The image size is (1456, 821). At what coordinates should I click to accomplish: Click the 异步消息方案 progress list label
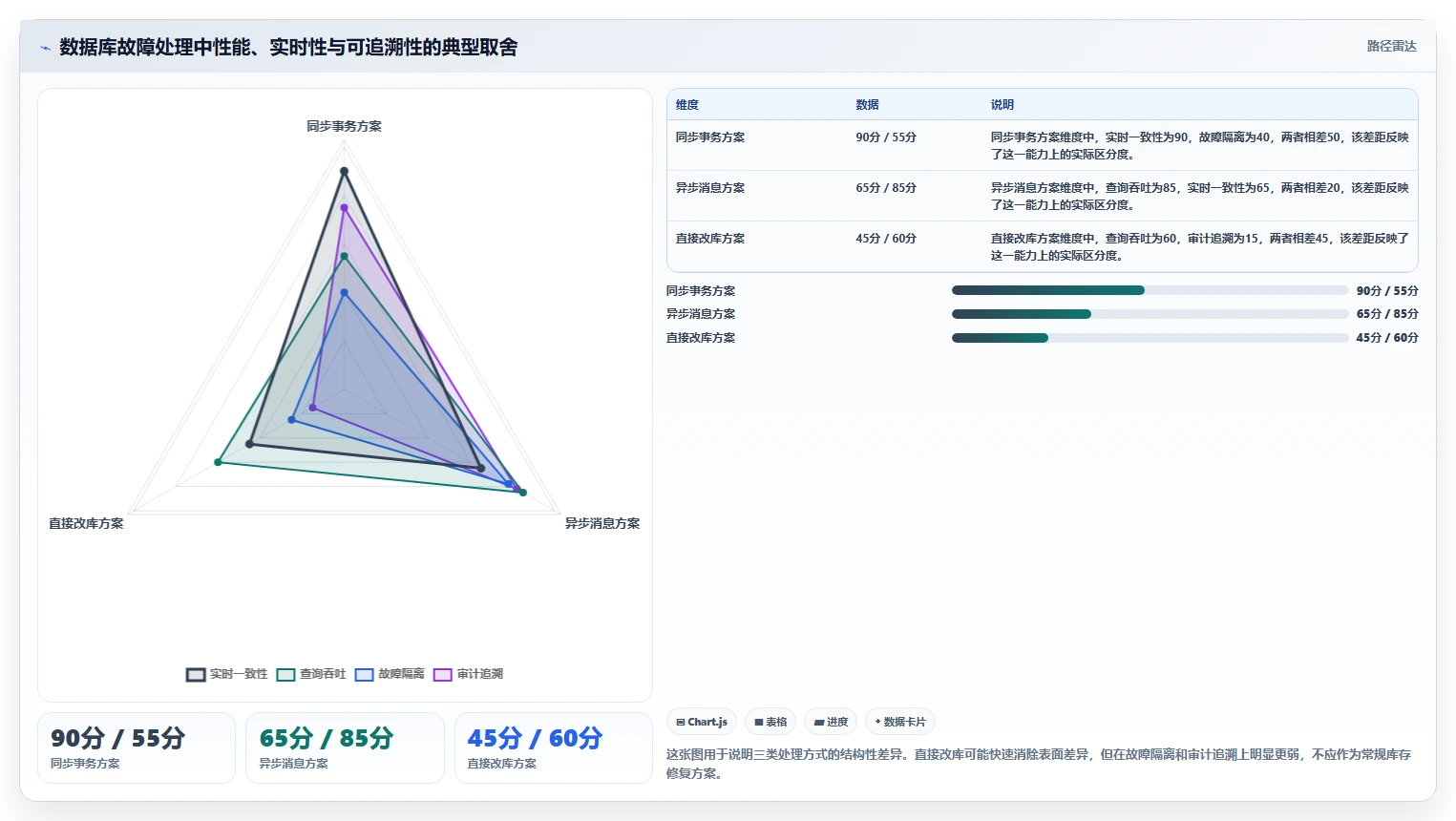[701, 314]
